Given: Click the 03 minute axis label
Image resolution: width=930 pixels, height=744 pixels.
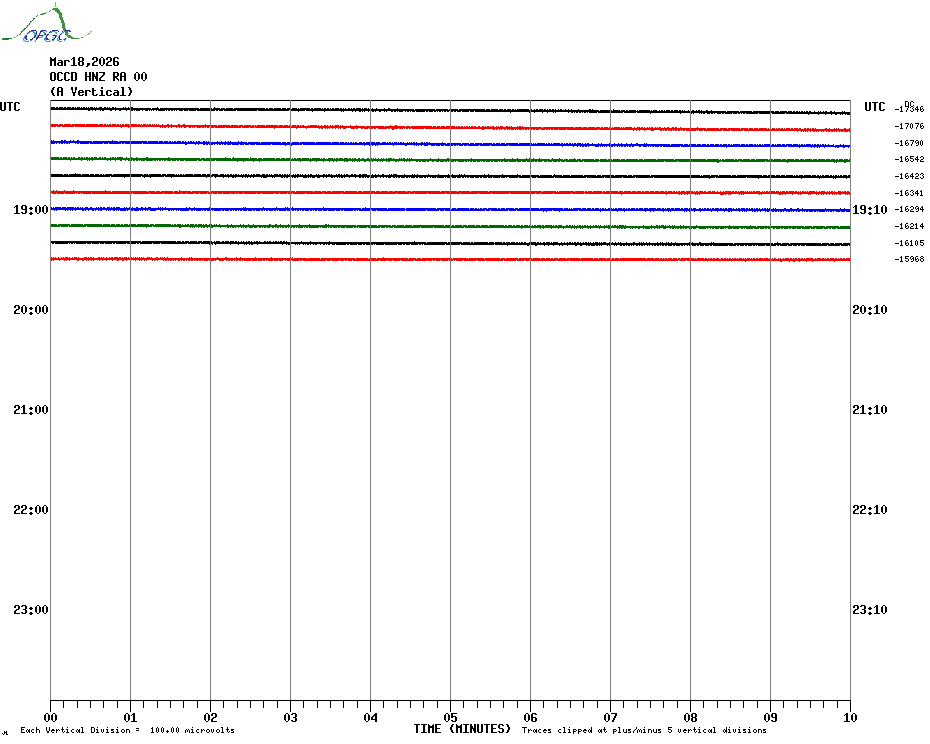Looking at the screenshot, I should [291, 718].
